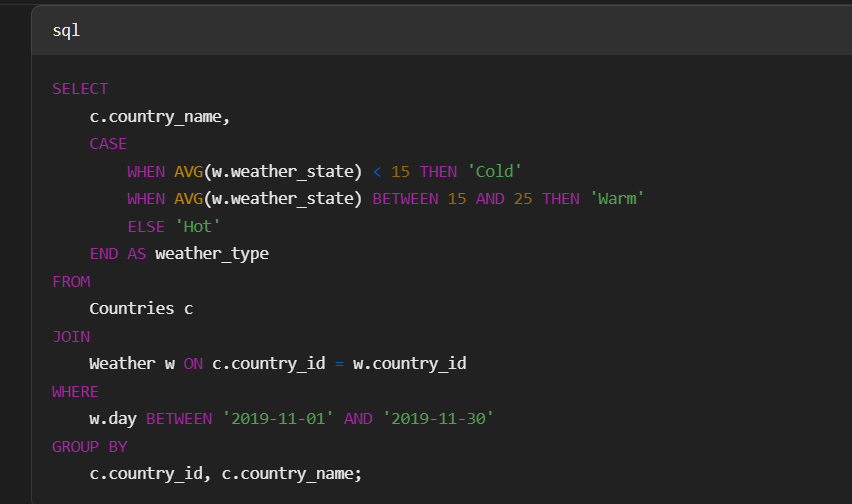This screenshot has height=504, width=852.
Task: Click the 'Hot' string literal
Action: (x=198, y=226)
